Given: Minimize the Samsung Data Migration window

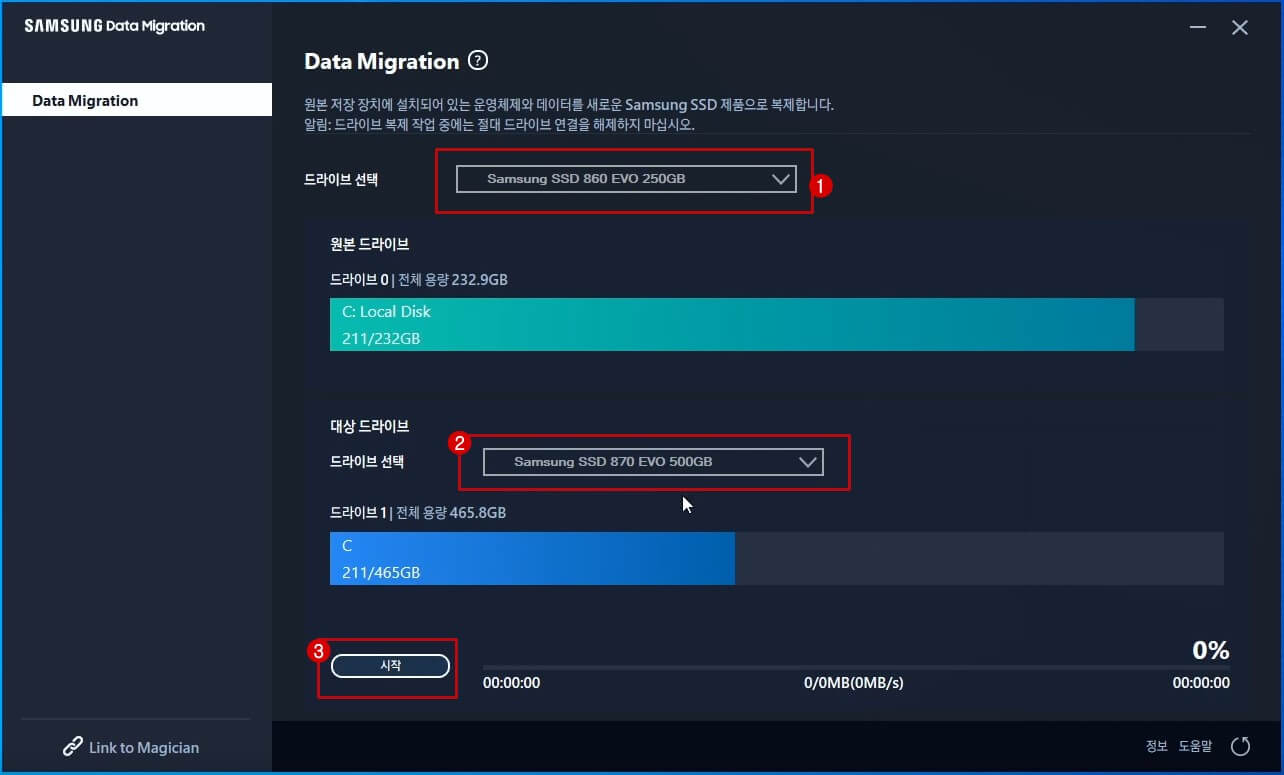Looking at the screenshot, I should 1199,28.
